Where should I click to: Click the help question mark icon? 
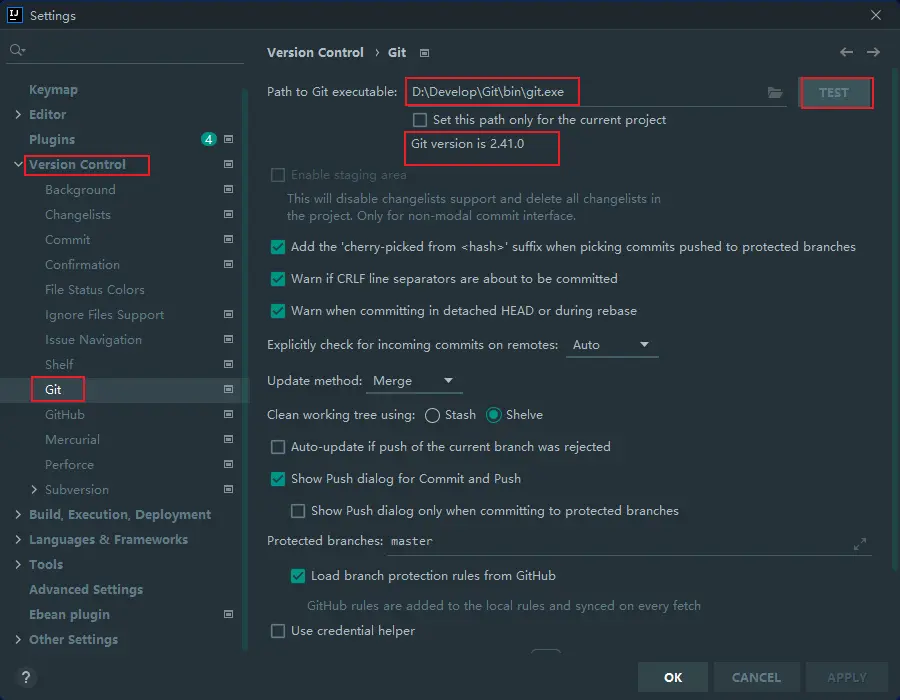click(26, 677)
